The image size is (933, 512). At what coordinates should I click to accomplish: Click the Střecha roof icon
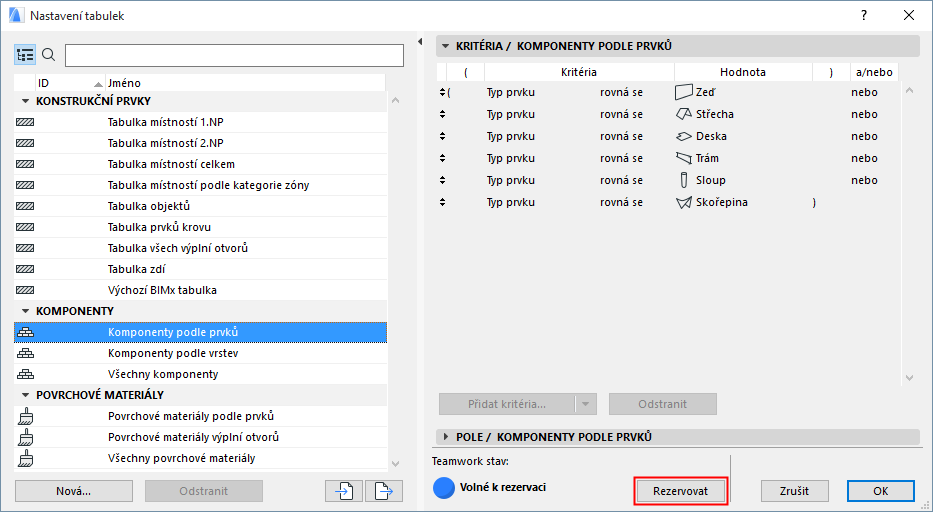pos(684,114)
